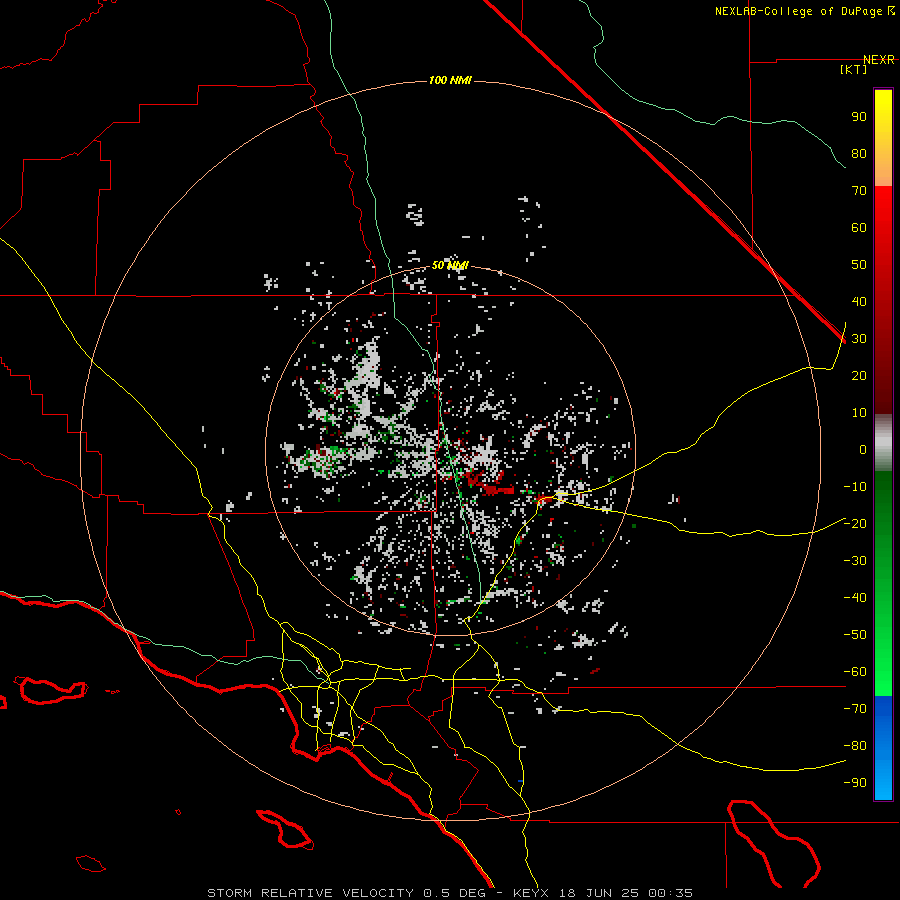Click the -80 value on the color scale
The image size is (900, 900).
pos(855,746)
